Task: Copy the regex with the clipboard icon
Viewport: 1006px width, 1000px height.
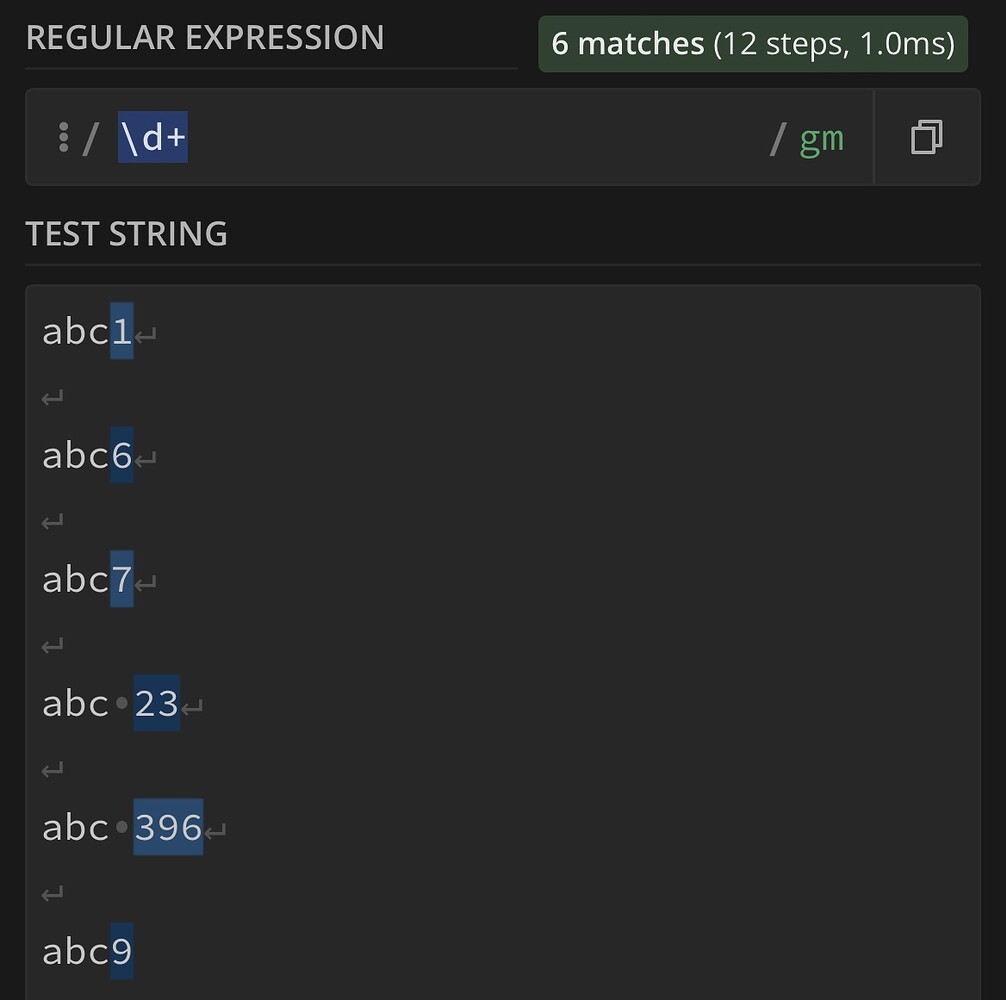Action: [x=927, y=137]
